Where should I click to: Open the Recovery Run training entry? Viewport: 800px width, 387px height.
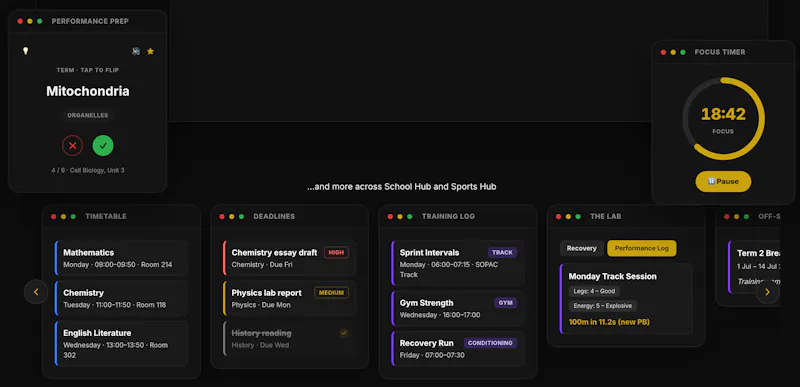[x=458, y=348]
